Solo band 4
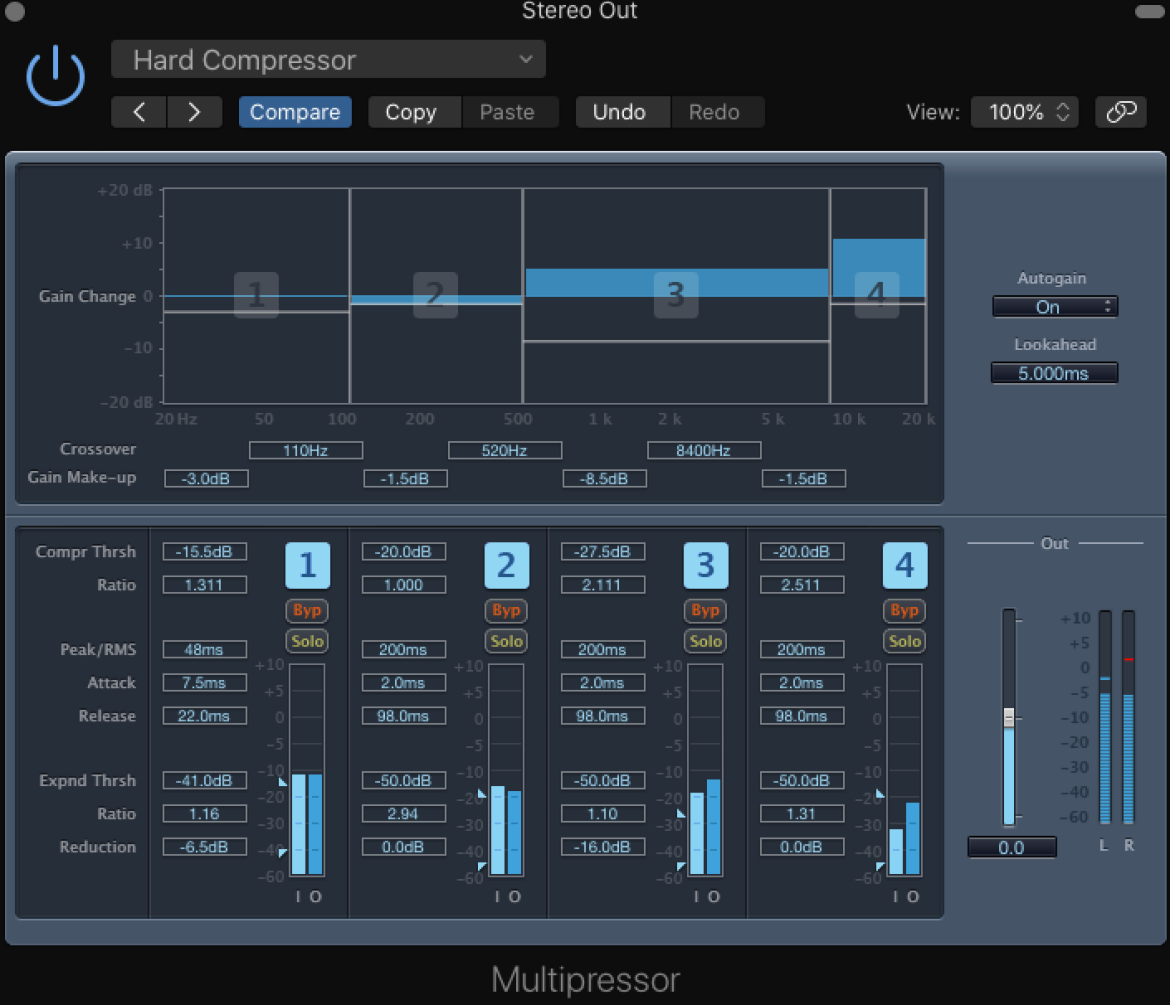Viewport: 1170px width, 1005px height. (905, 641)
